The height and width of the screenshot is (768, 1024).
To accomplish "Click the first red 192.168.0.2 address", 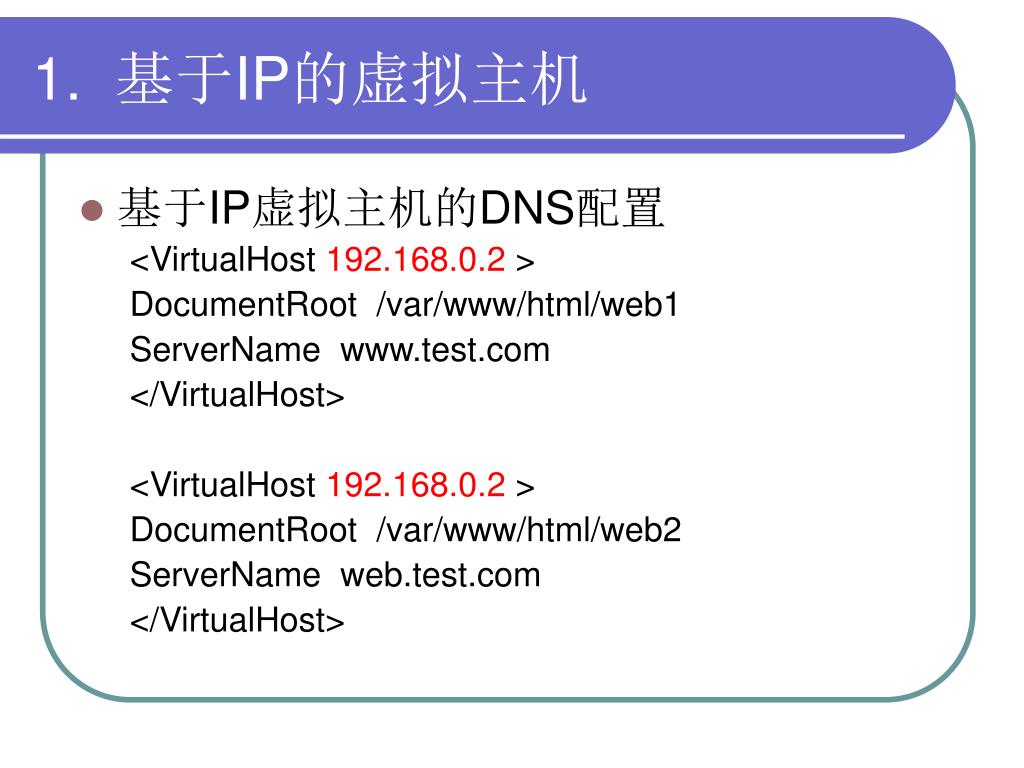I will coord(416,260).
